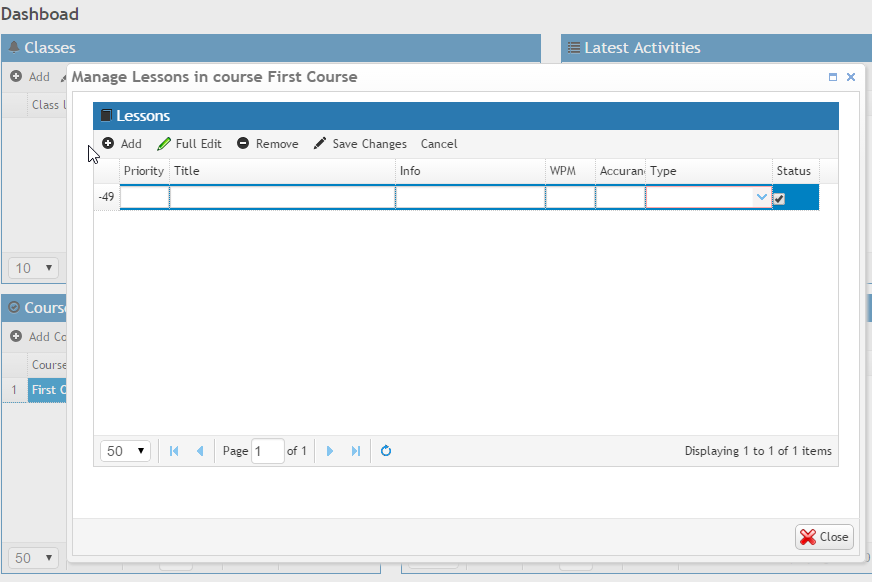Click the Courses panel check icon
The image size is (872, 582).
[x=14, y=307]
